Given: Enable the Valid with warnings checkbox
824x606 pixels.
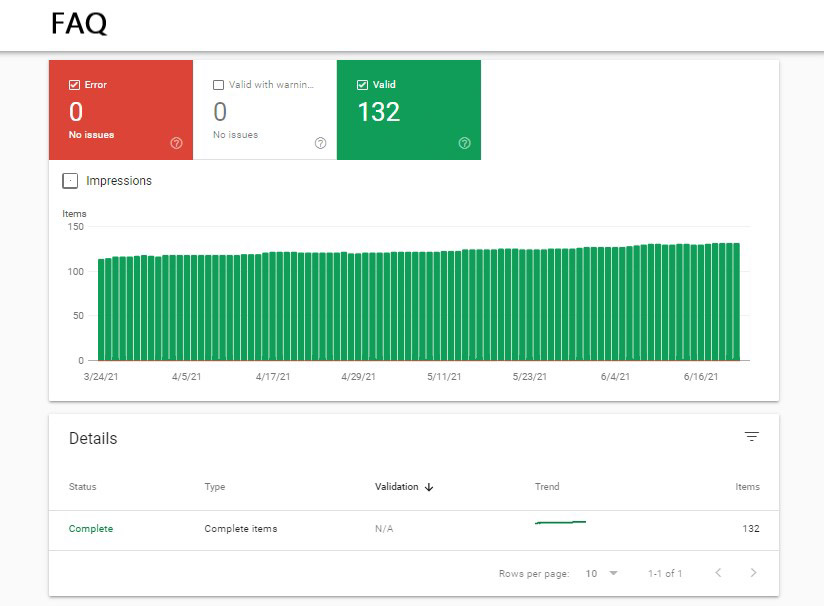Looking at the screenshot, I should pyautogui.click(x=218, y=85).
